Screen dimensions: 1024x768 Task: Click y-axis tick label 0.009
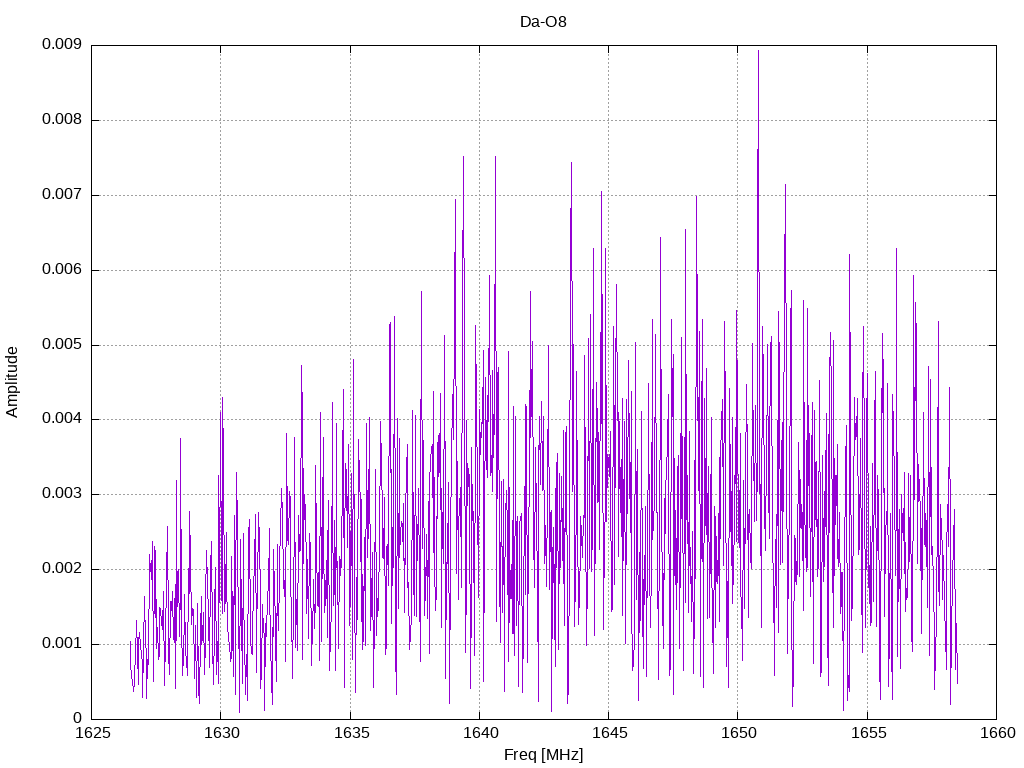[62, 44]
